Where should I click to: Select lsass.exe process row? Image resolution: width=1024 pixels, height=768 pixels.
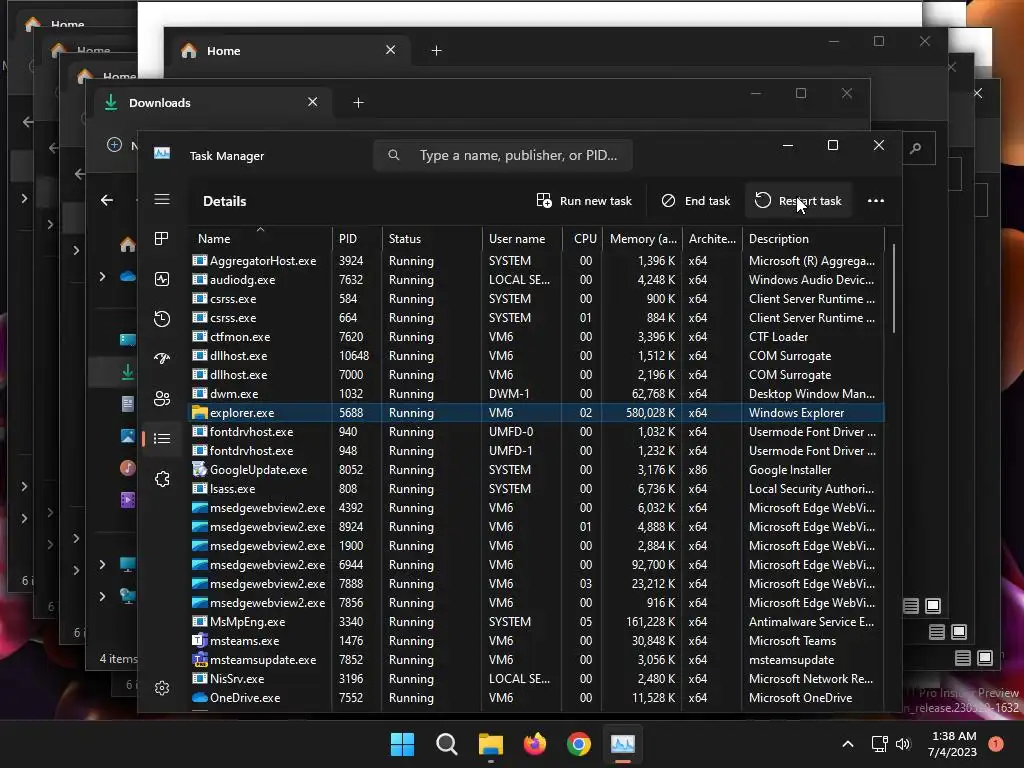pyautogui.click(x=537, y=488)
